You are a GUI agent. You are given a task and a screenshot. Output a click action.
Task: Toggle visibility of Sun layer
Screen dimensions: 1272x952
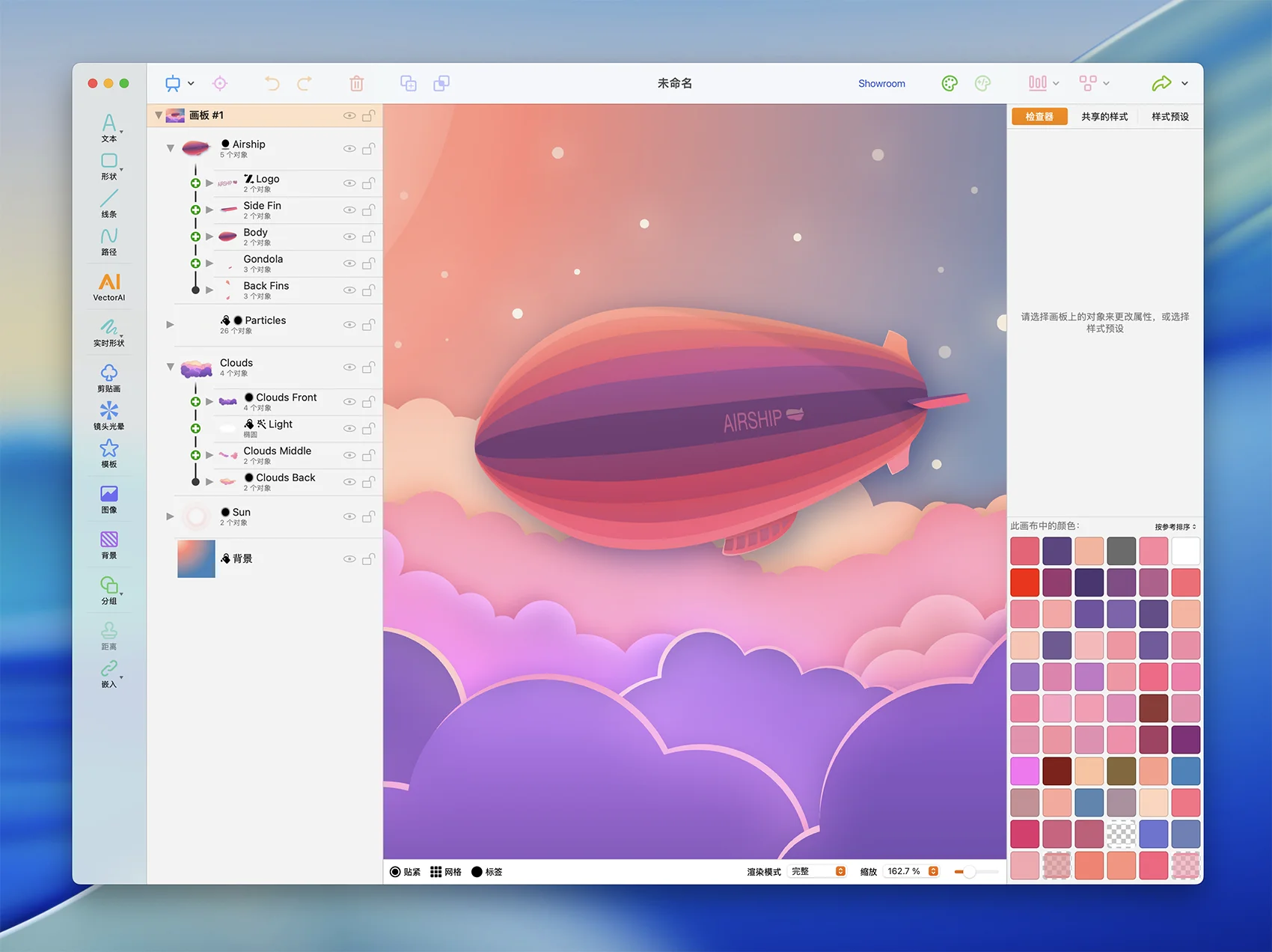pos(349,516)
